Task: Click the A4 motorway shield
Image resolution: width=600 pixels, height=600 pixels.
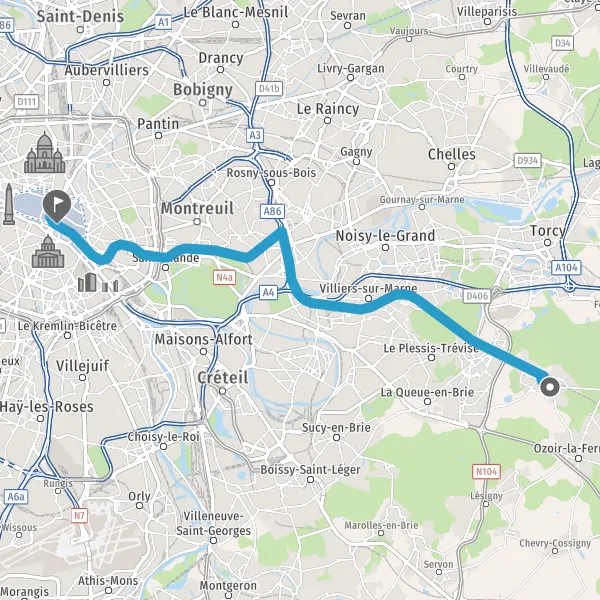Action: coord(268,293)
